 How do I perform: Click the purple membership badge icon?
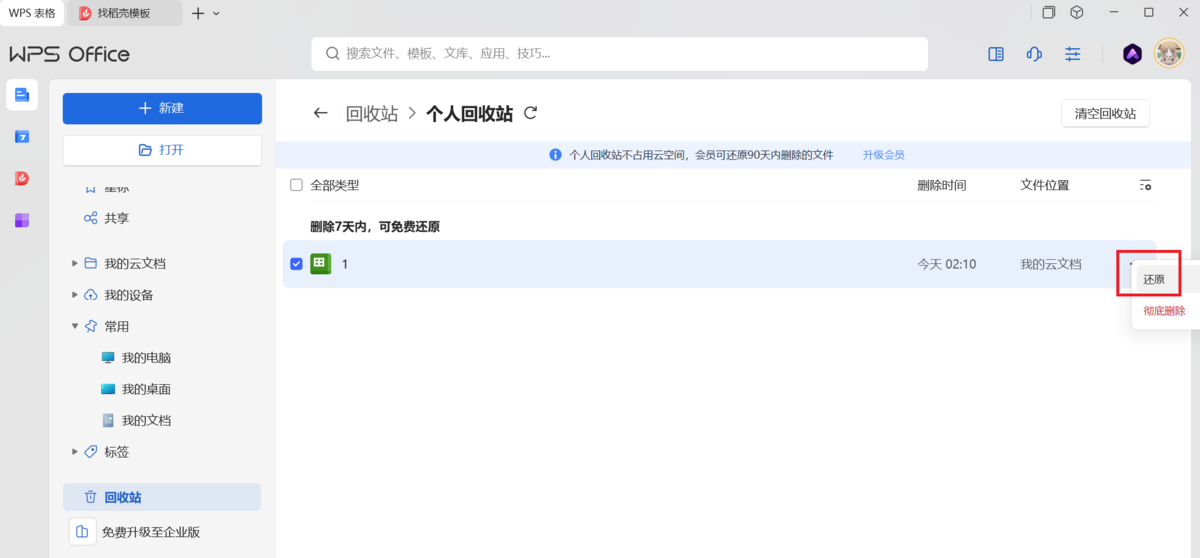tap(1131, 54)
